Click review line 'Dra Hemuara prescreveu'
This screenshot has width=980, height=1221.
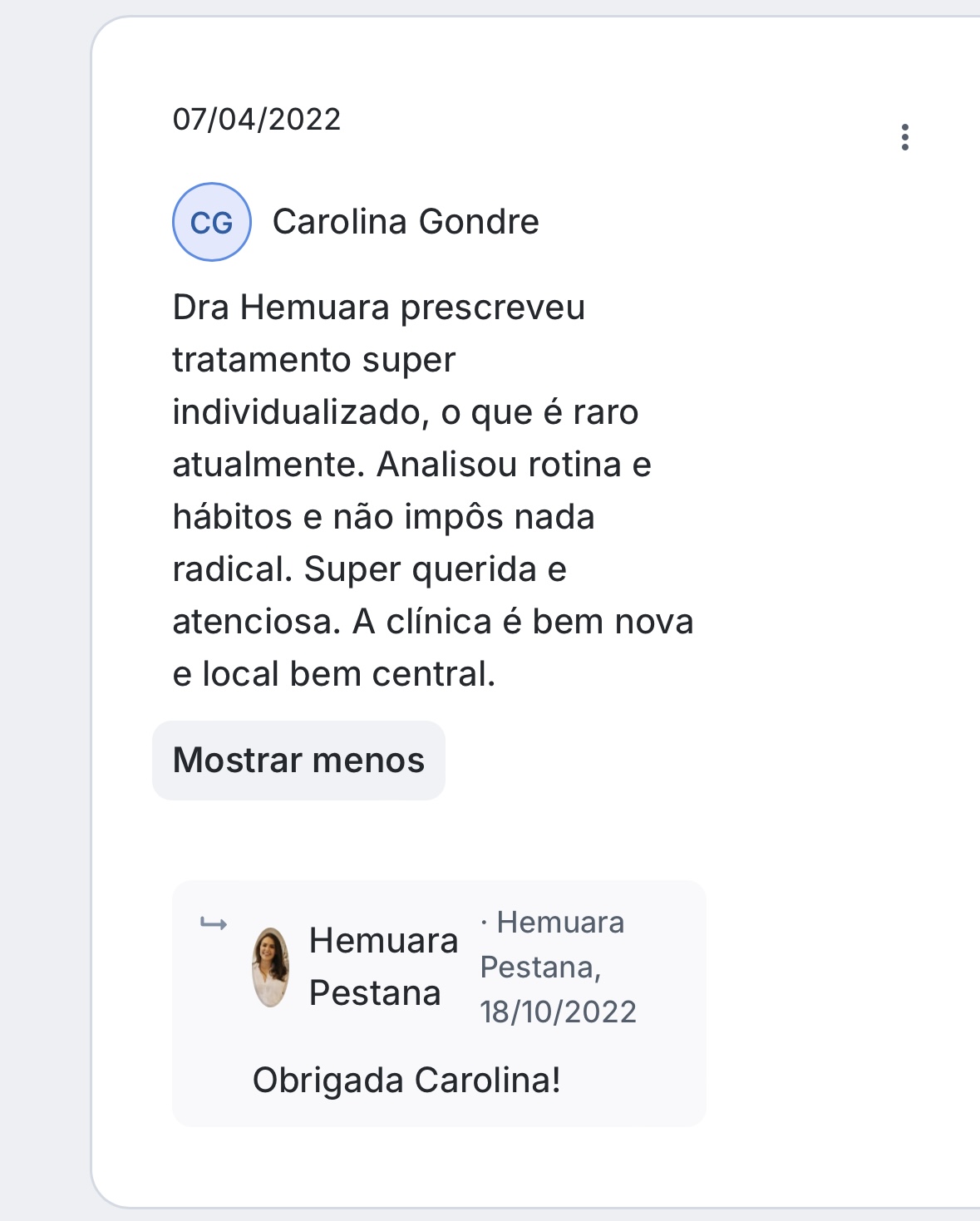379,308
